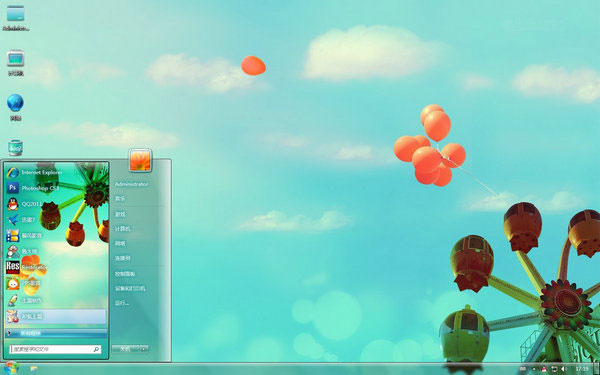Open Network from the Start menu right pane
The image size is (600, 375).
tap(120, 243)
